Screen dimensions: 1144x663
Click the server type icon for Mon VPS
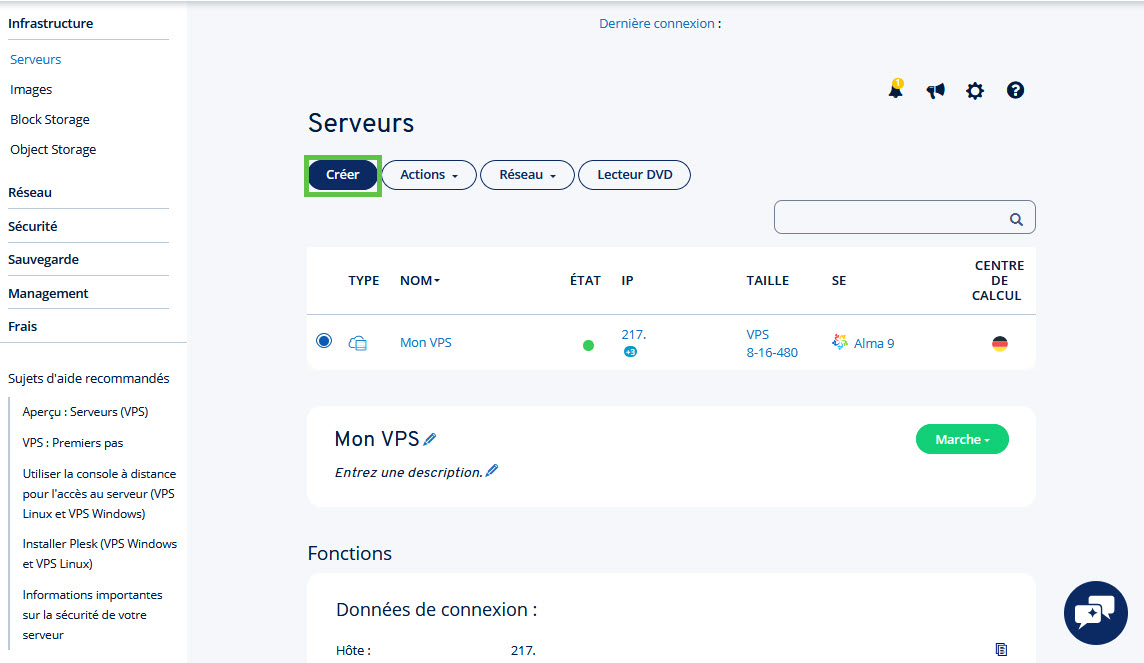(x=358, y=343)
